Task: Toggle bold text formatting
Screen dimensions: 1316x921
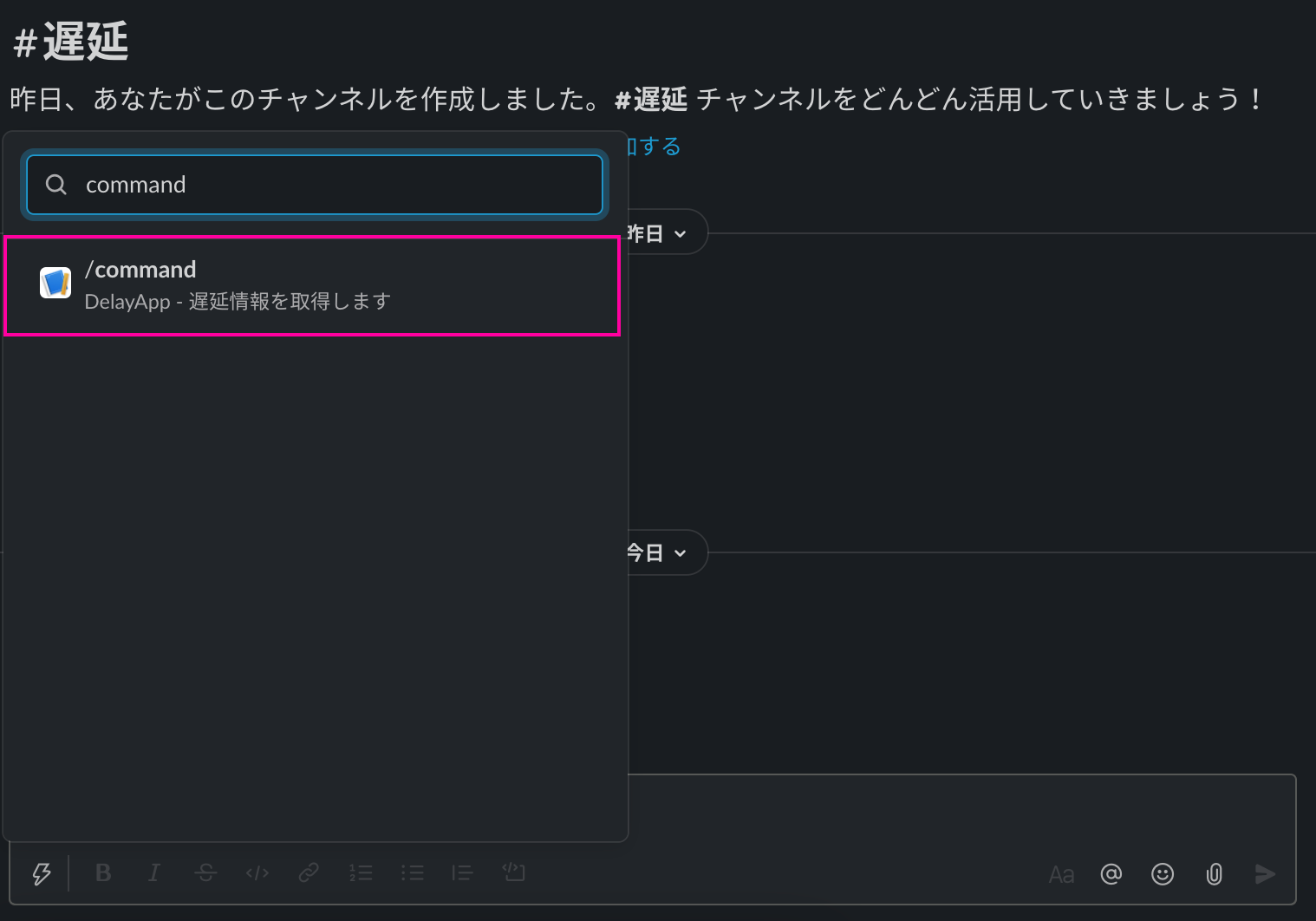Action: (x=102, y=873)
